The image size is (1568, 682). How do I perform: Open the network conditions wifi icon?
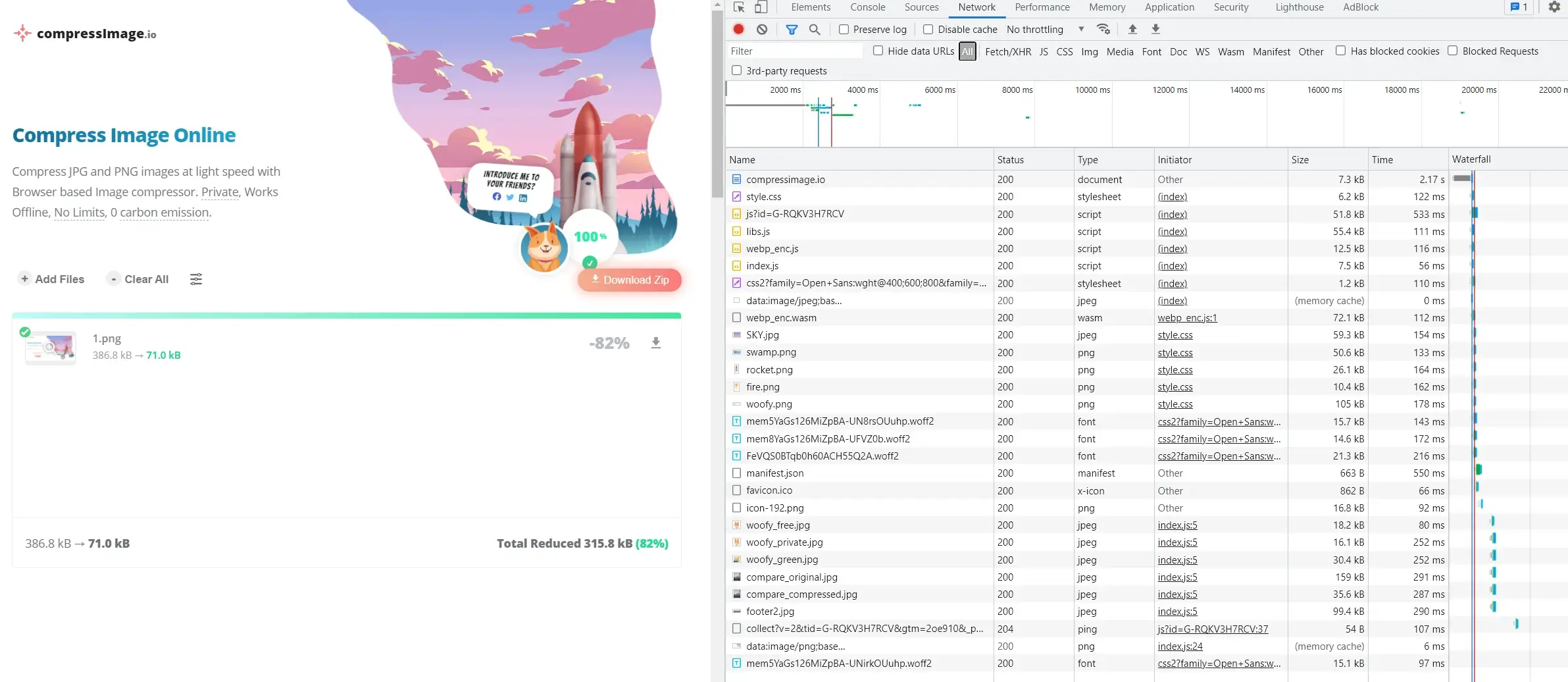pos(1103,29)
